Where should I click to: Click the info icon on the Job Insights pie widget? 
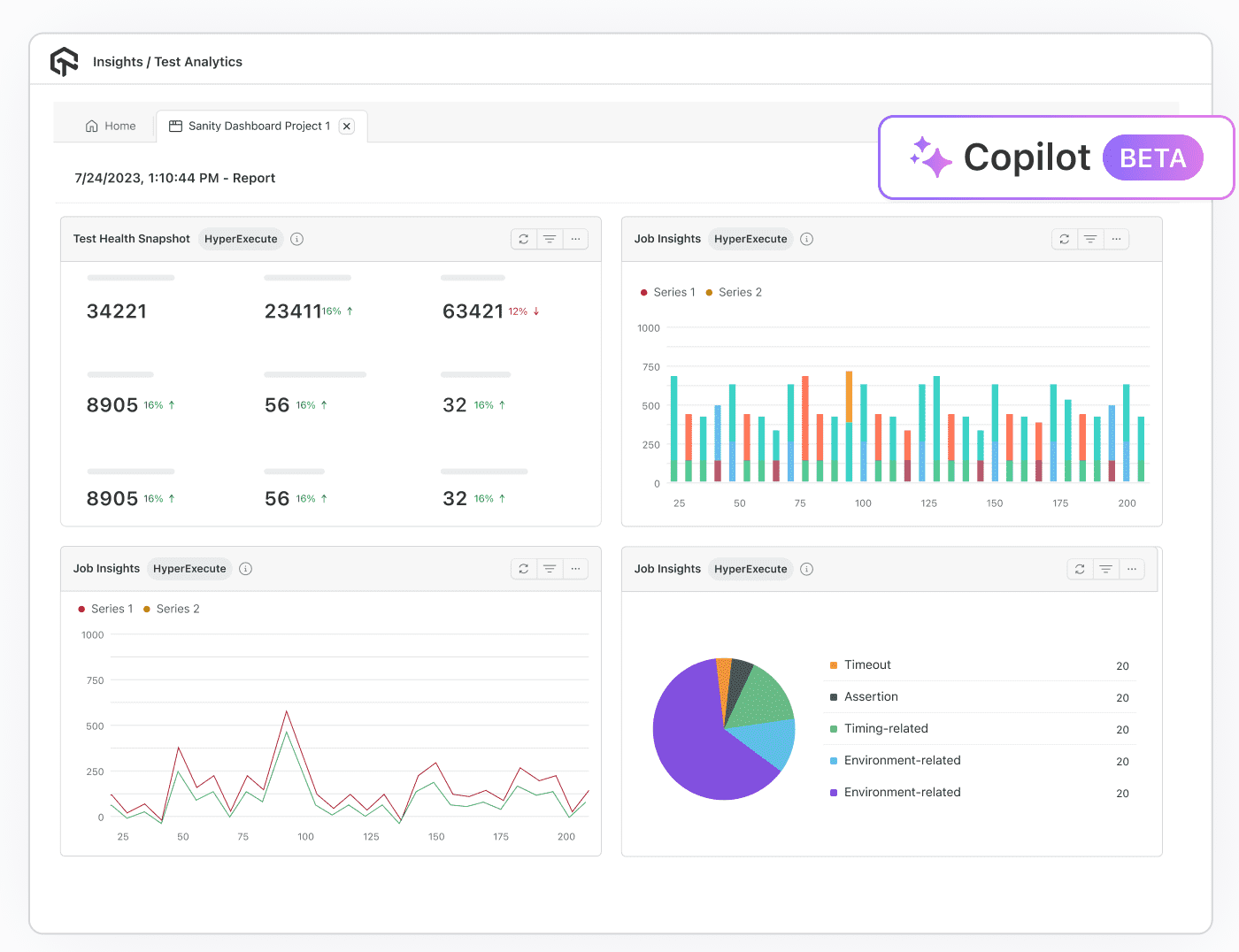click(x=806, y=569)
